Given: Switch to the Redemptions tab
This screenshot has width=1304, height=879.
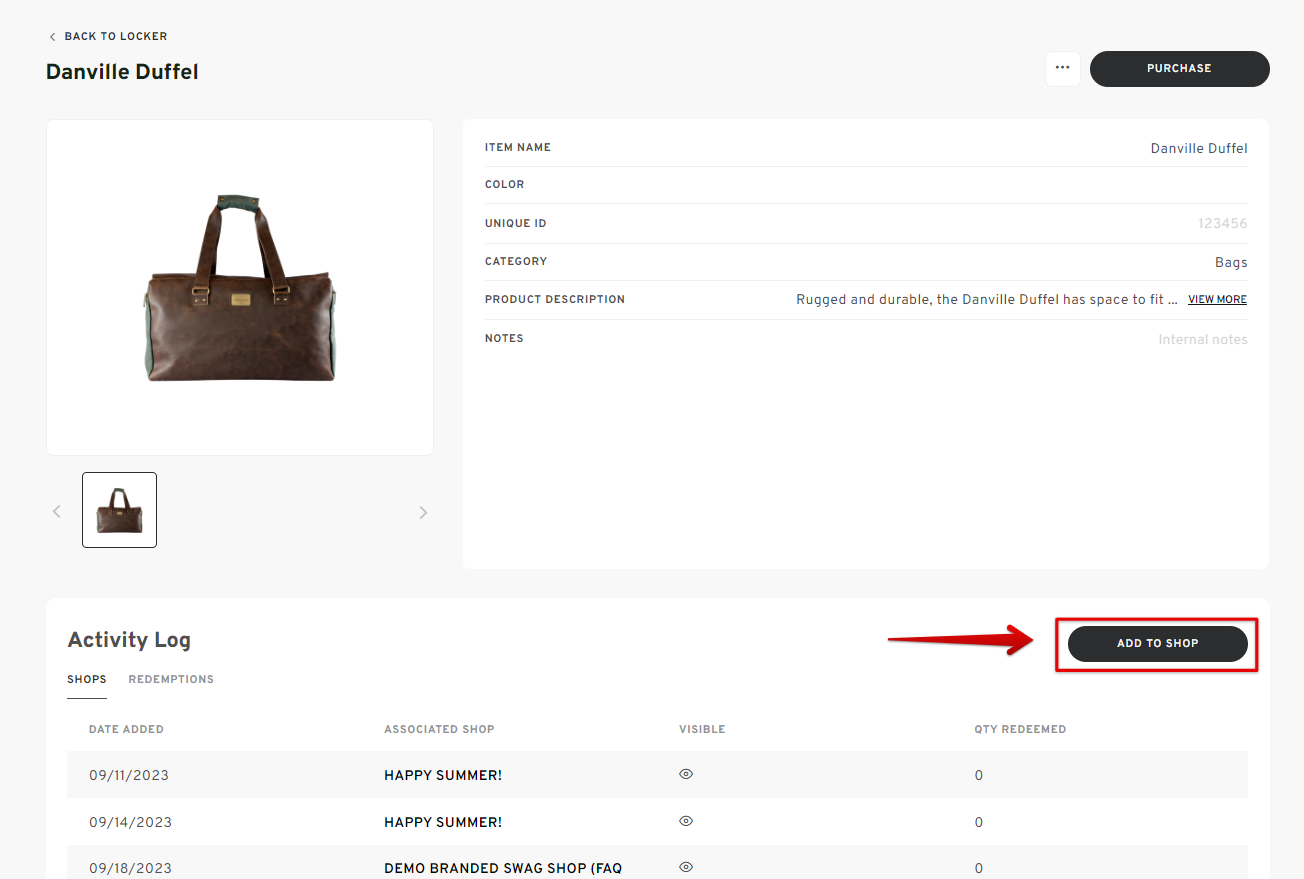Looking at the screenshot, I should pyautogui.click(x=171, y=679).
